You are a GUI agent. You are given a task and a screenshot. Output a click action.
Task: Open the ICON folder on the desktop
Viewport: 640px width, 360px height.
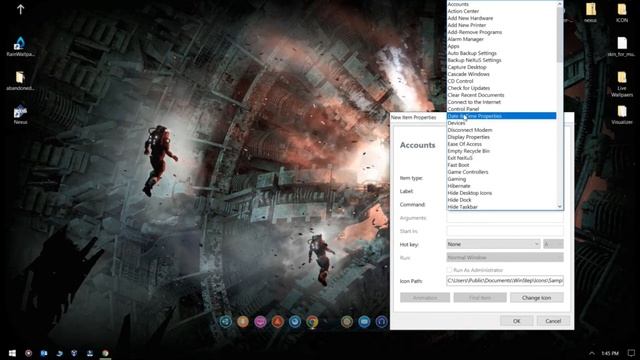(622, 13)
